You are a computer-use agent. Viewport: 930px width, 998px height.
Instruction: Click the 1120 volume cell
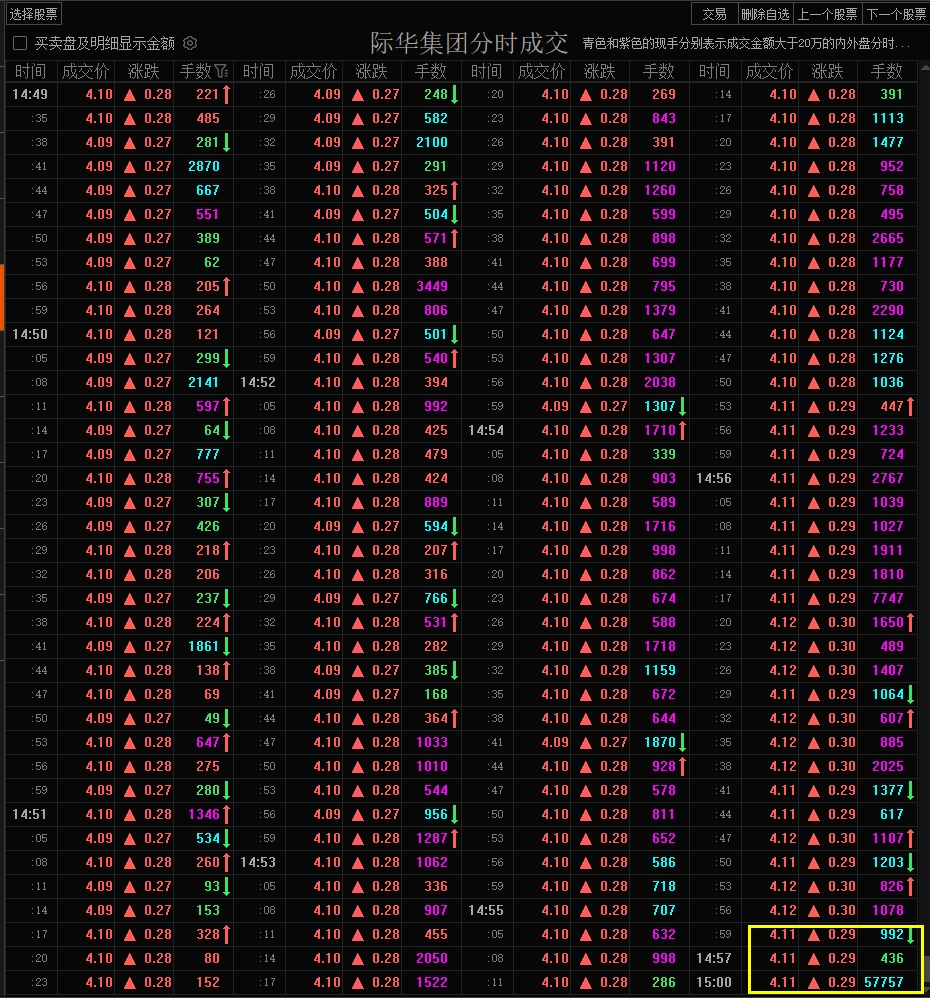(x=659, y=166)
